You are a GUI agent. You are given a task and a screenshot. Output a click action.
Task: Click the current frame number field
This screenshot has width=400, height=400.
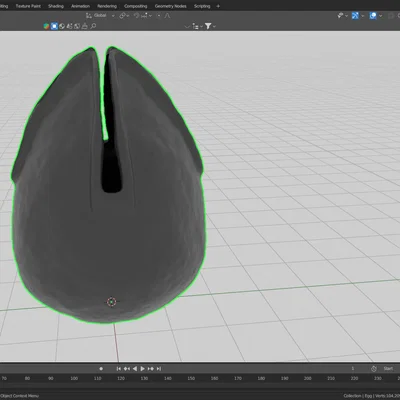click(x=353, y=369)
